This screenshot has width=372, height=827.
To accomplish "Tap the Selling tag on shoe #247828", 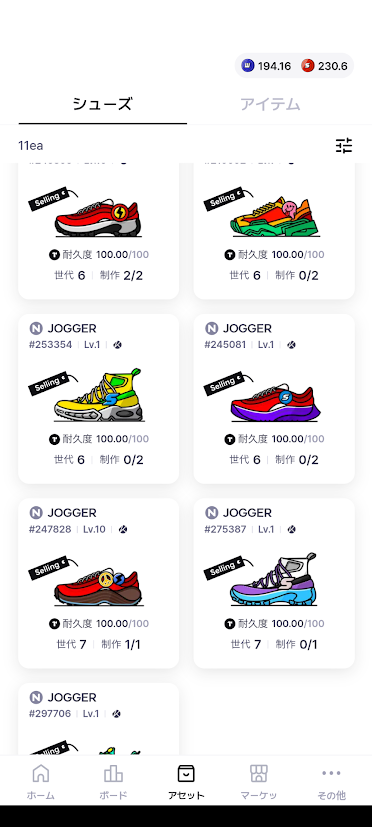I will pos(49,568).
